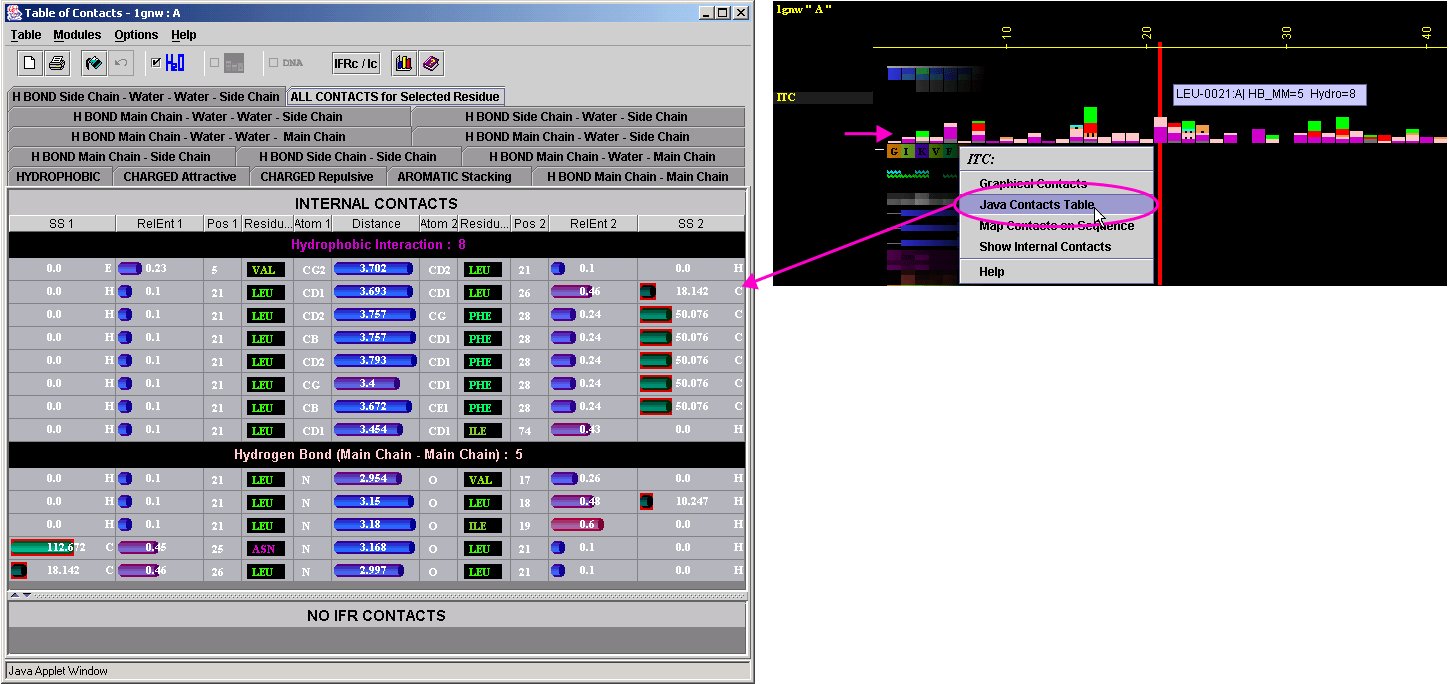Image resolution: width=1449 pixels, height=684 pixels.
Task: Click the greyed DNA label icon
Action: click(x=292, y=63)
